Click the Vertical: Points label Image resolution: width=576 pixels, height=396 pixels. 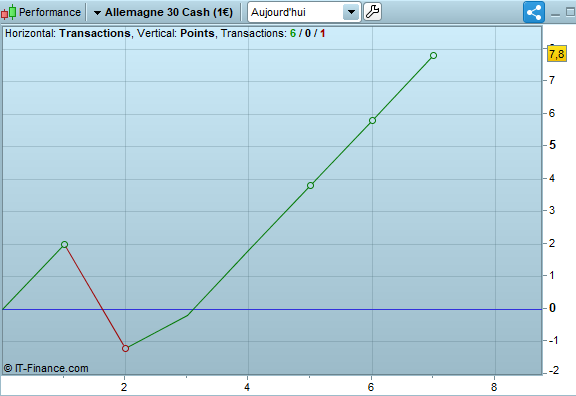click(176, 33)
